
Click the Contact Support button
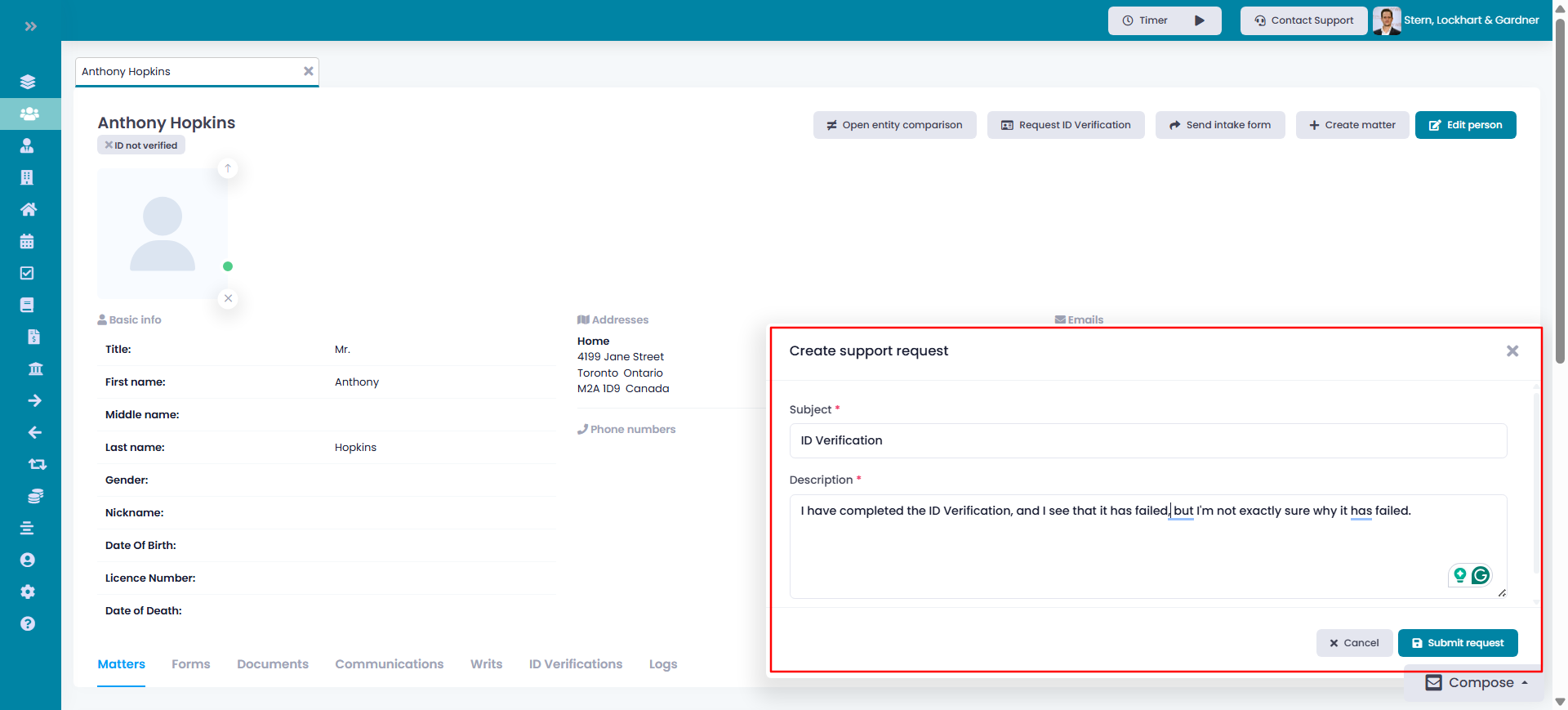click(1303, 20)
